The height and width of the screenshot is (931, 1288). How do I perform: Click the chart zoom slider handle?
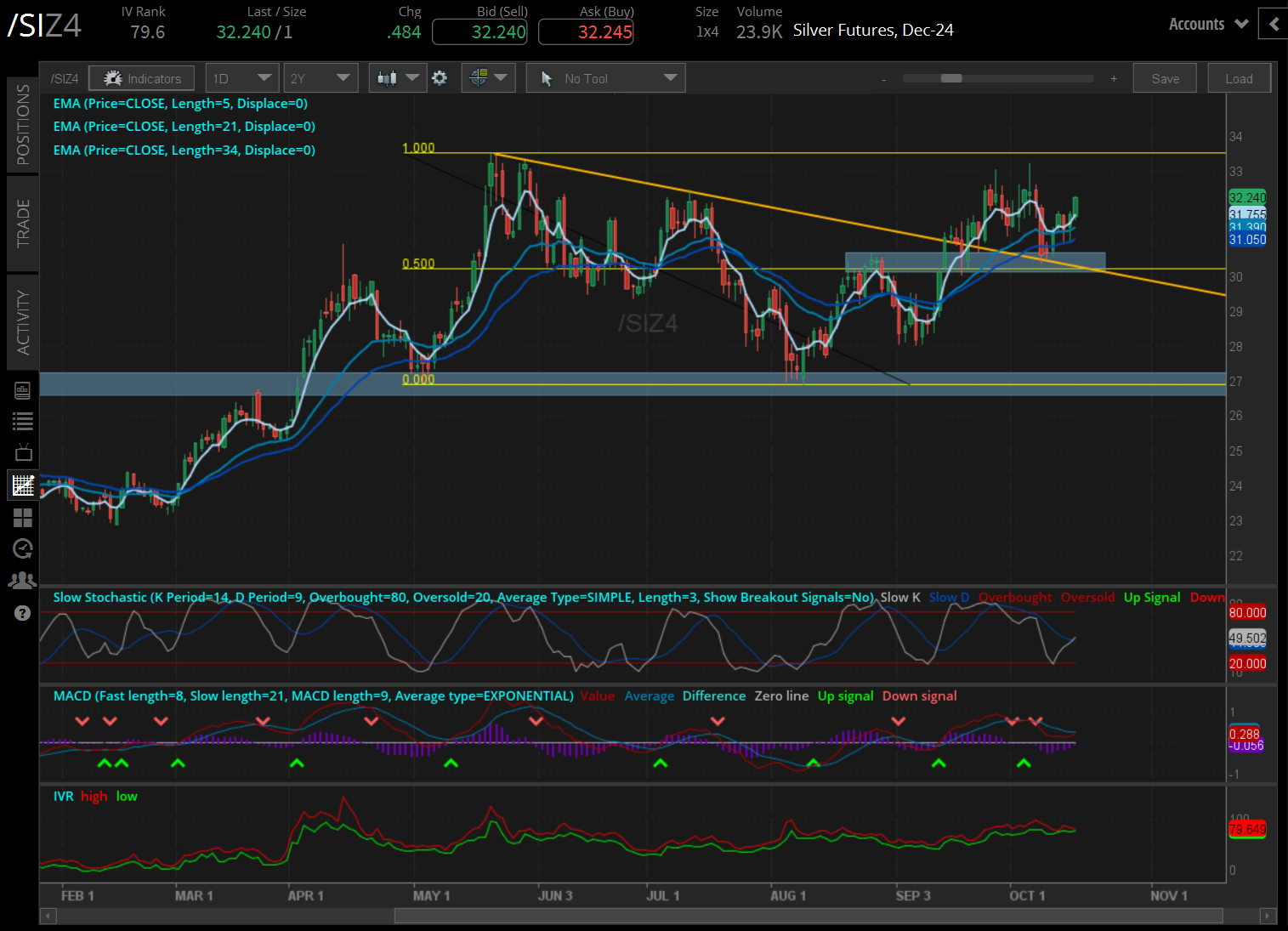coord(951,78)
